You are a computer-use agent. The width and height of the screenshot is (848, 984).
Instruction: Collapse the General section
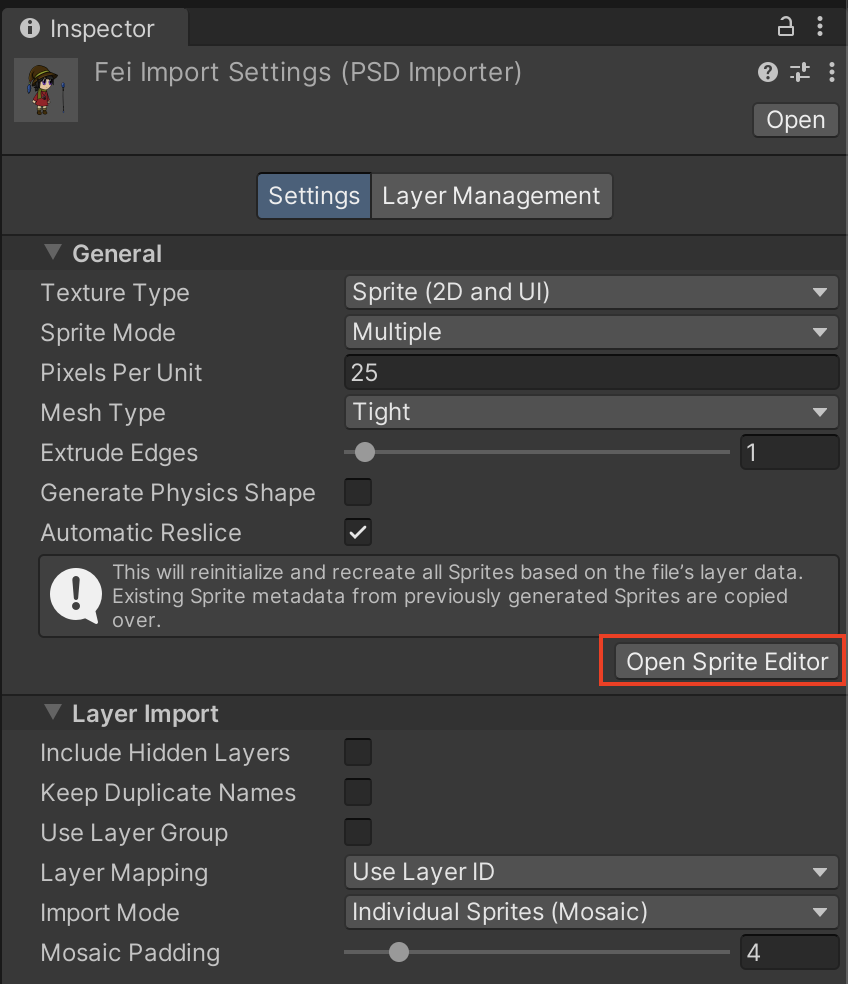(x=53, y=253)
